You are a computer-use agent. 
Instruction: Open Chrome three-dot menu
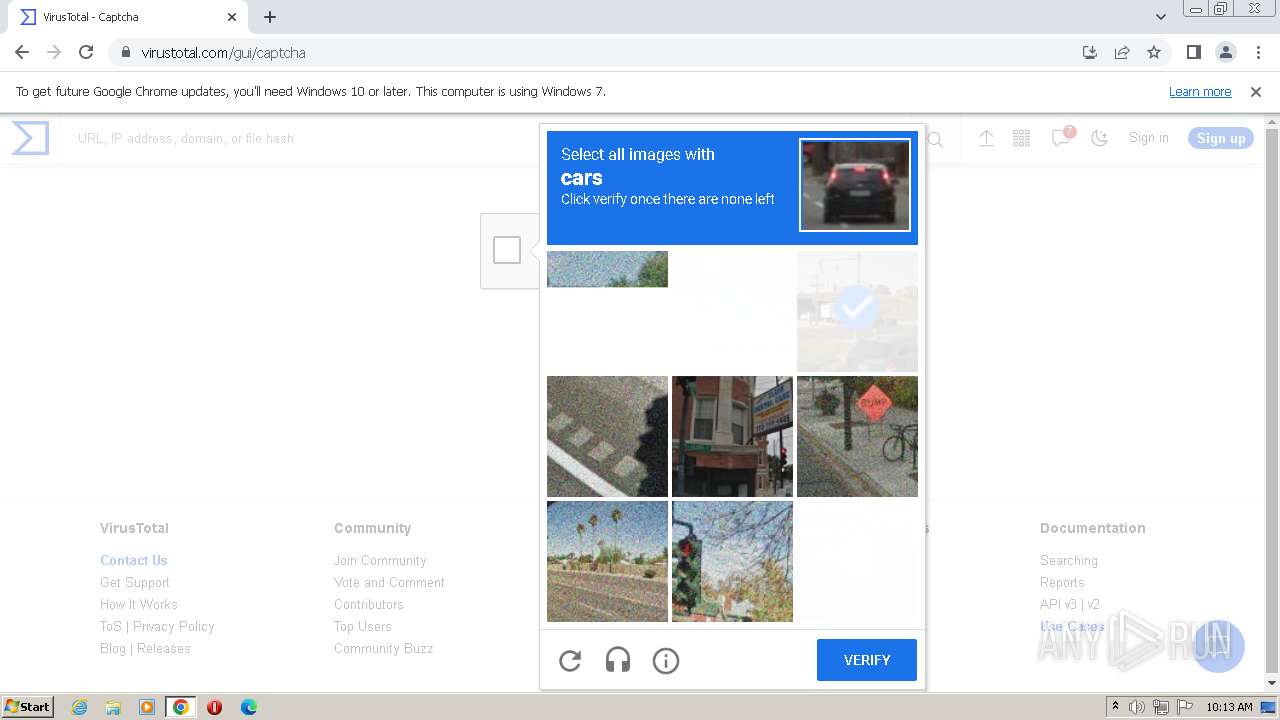tap(1258, 52)
